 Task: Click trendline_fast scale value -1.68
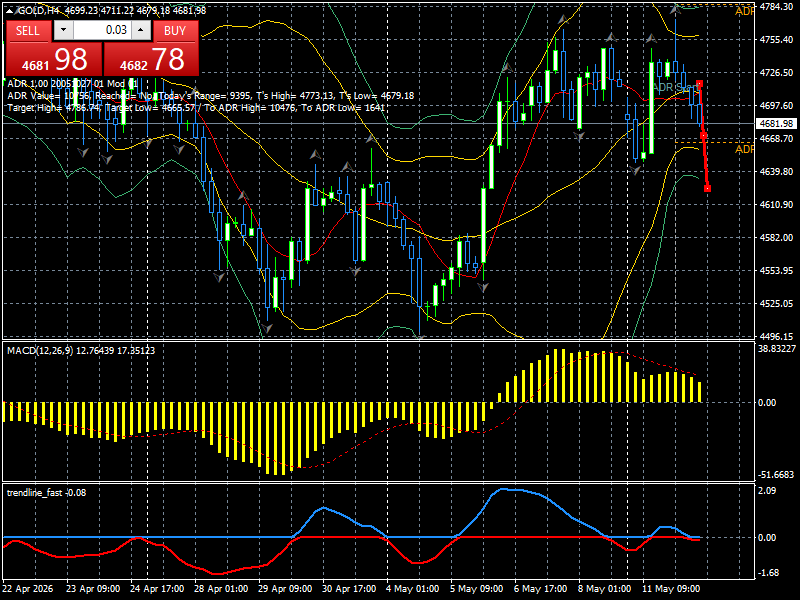pos(768,572)
